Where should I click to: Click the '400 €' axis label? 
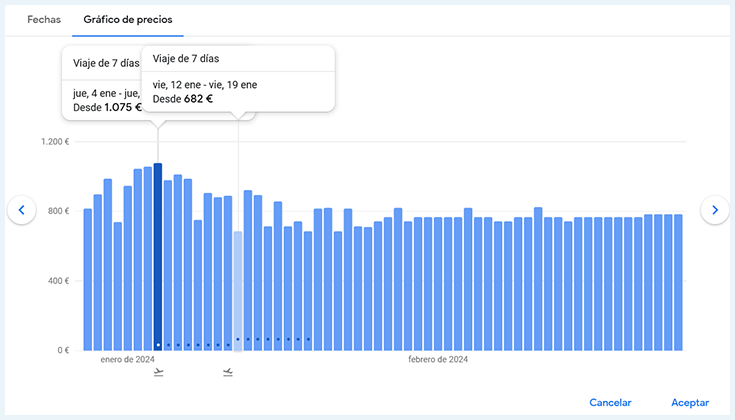click(x=59, y=281)
